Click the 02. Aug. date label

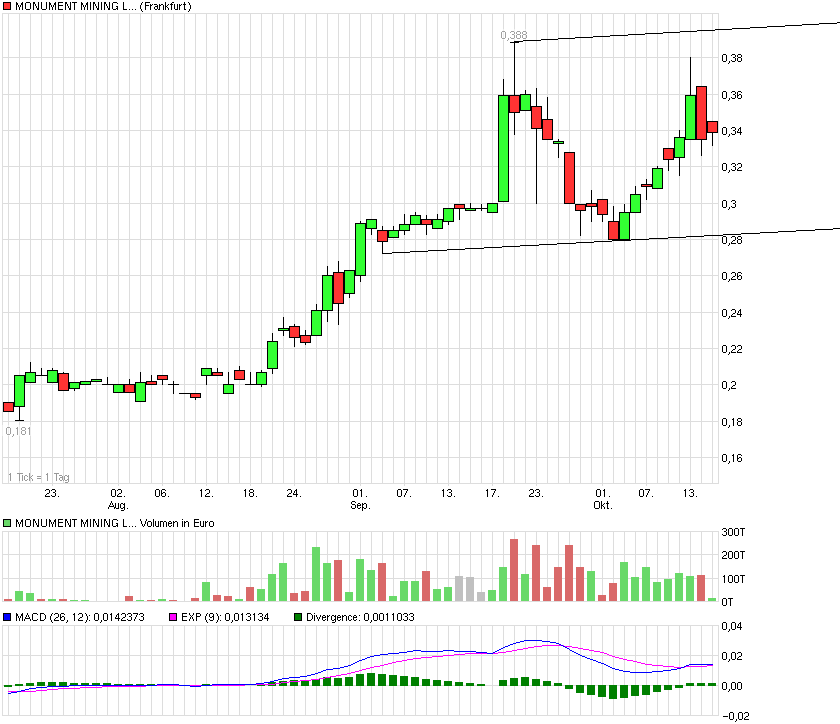tap(118, 499)
